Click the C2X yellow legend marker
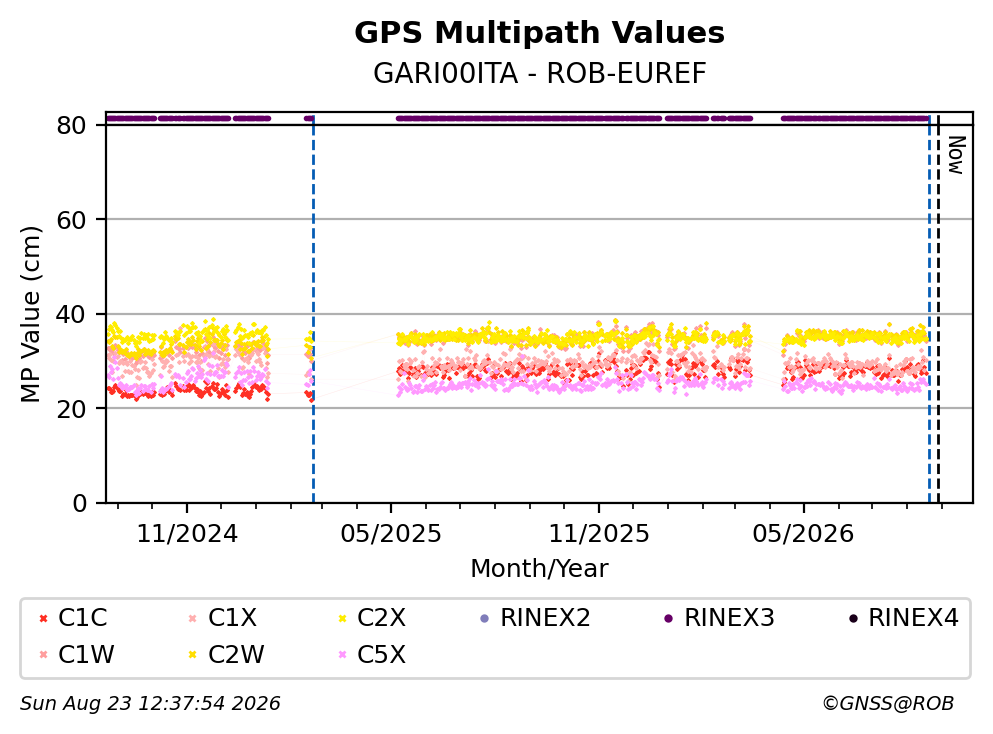 [343, 618]
